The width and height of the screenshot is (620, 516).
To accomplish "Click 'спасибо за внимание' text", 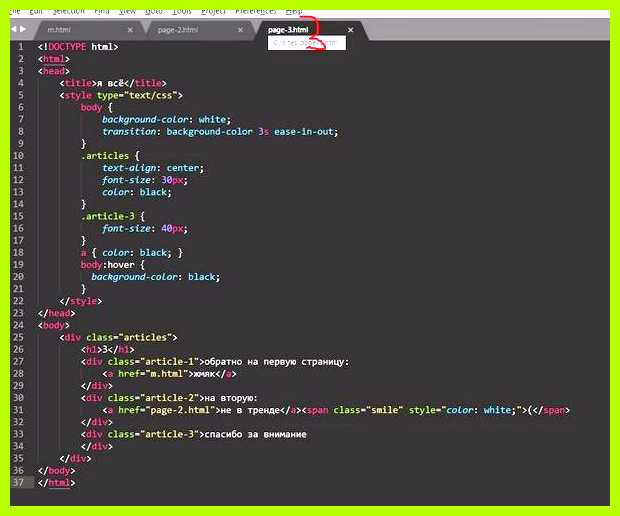I will tap(255, 434).
